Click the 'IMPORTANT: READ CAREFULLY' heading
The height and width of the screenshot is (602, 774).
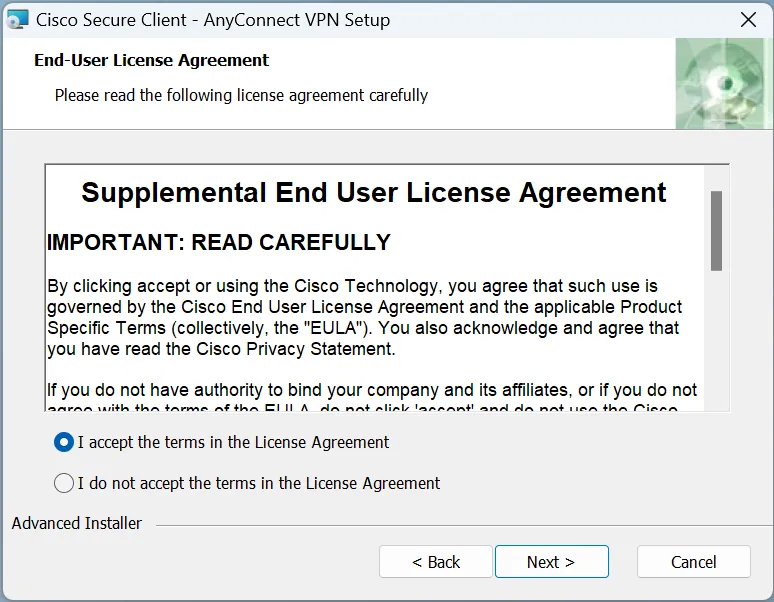pyautogui.click(x=219, y=242)
